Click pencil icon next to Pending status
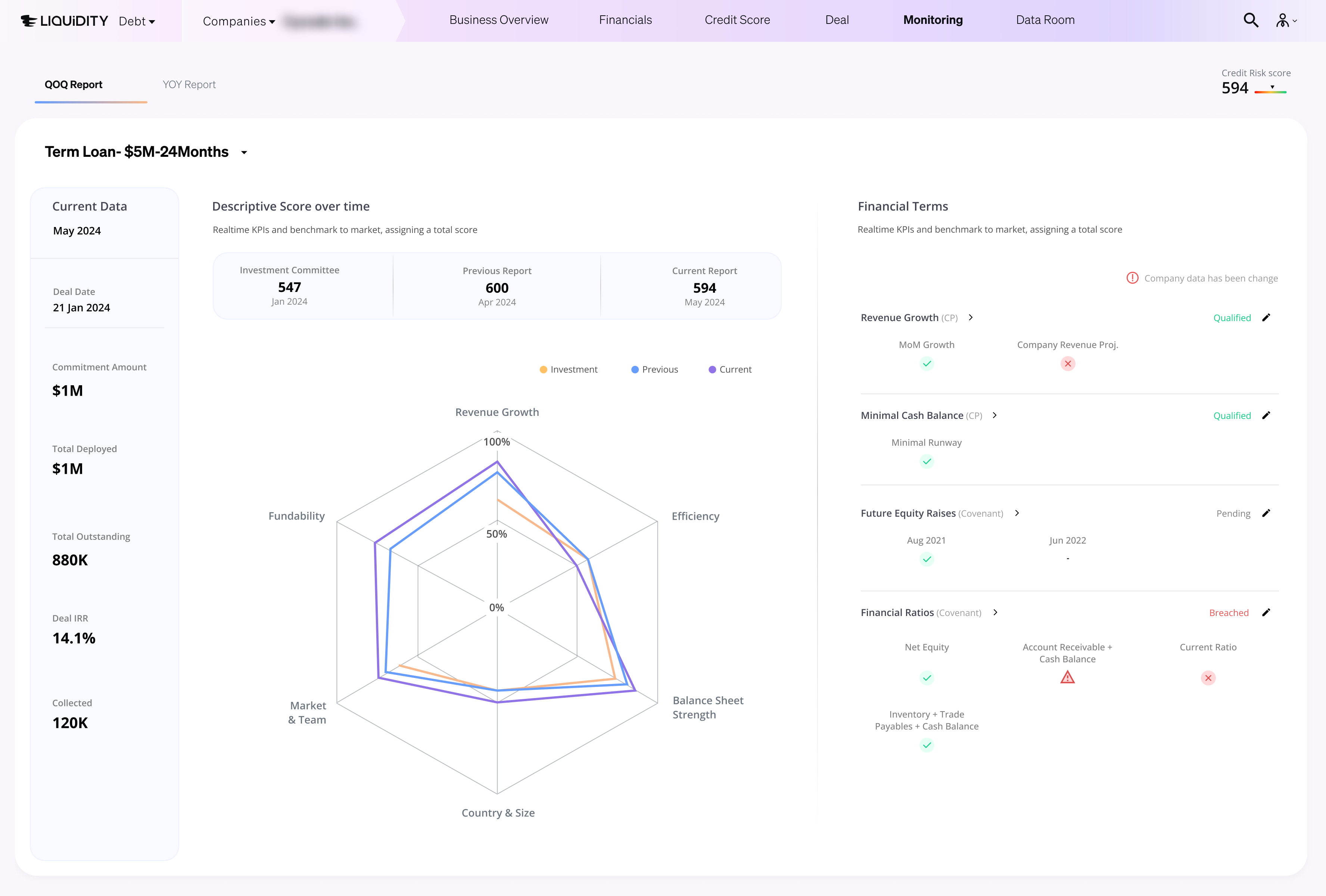Image resolution: width=1326 pixels, height=896 pixels. pyautogui.click(x=1266, y=513)
